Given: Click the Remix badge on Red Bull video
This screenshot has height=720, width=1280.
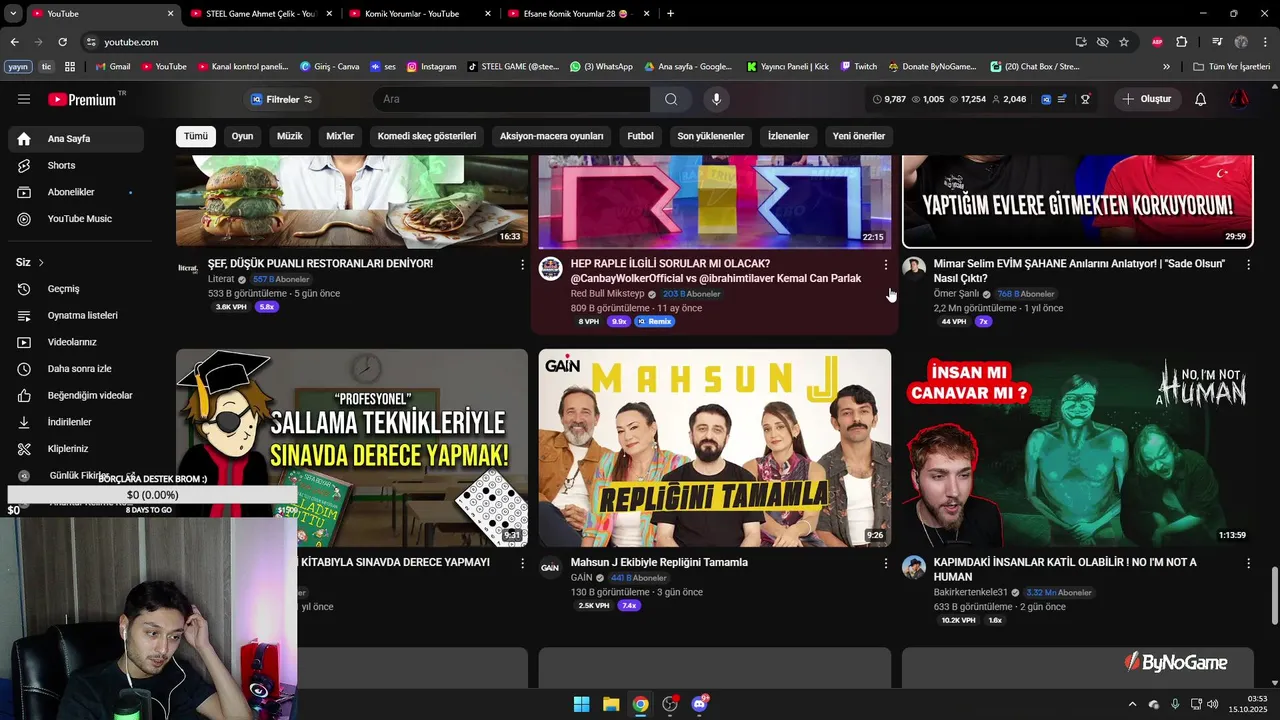Looking at the screenshot, I should [655, 321].
